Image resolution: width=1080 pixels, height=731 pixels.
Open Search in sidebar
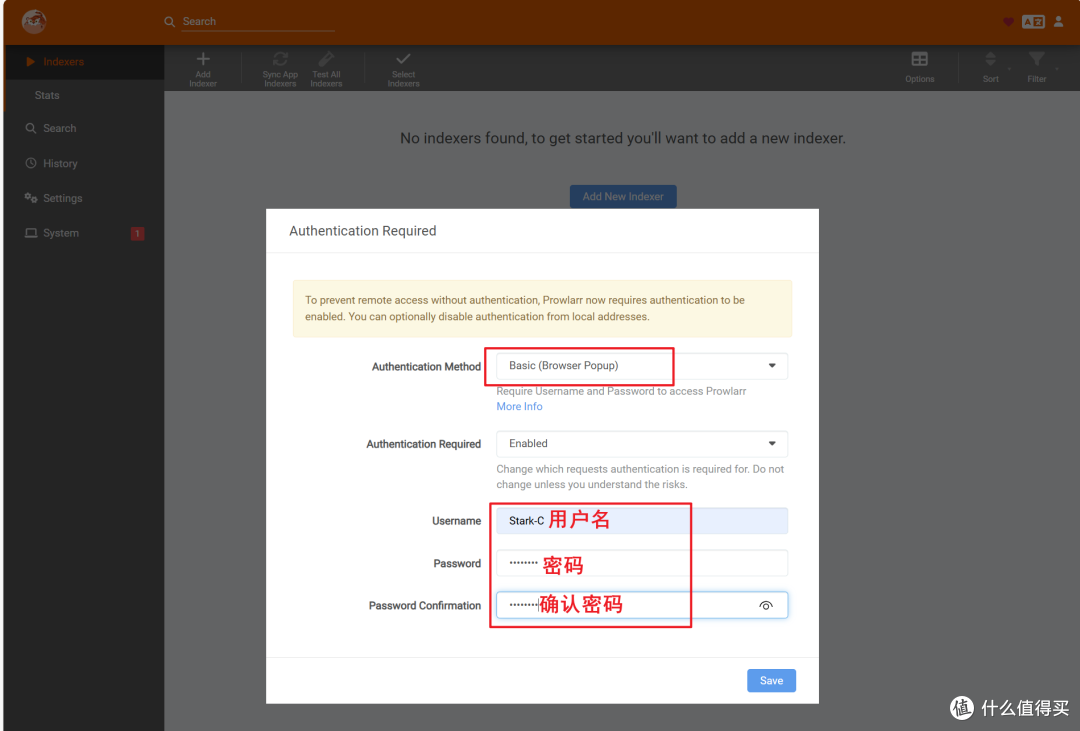point(84,128)
